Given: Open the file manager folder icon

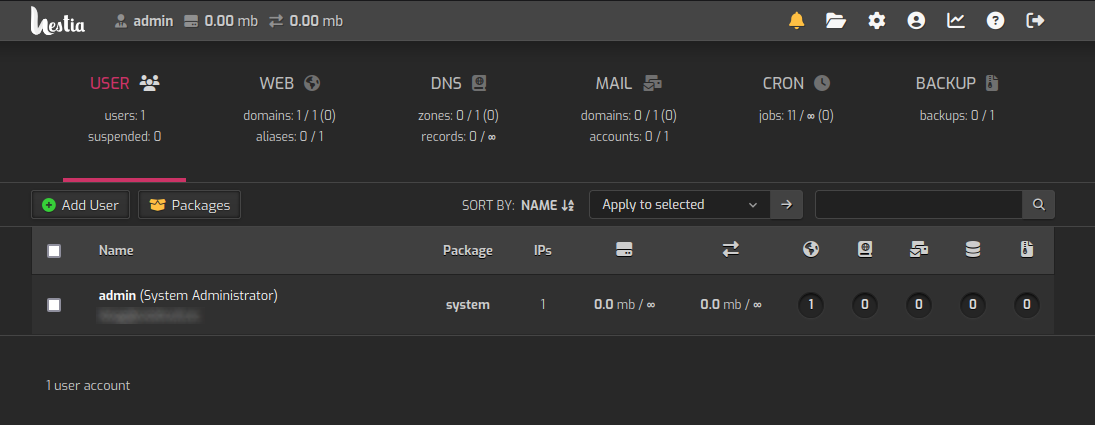Looking at the screenshot, I should [836, 20].
